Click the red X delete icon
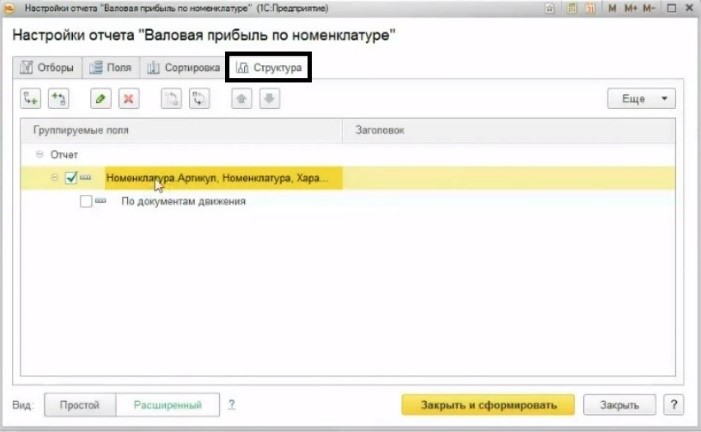This screenshot has height=432, width=701. pos(128,99)
